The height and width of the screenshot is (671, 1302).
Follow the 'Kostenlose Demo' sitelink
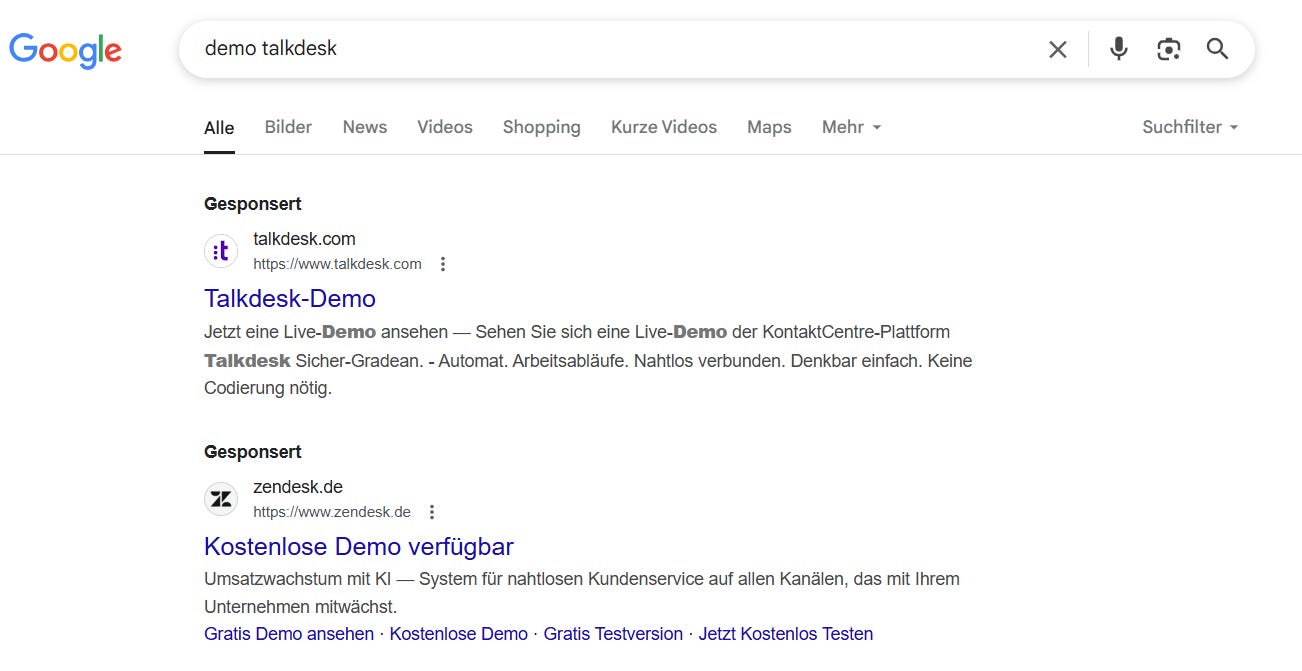(459, 634)
